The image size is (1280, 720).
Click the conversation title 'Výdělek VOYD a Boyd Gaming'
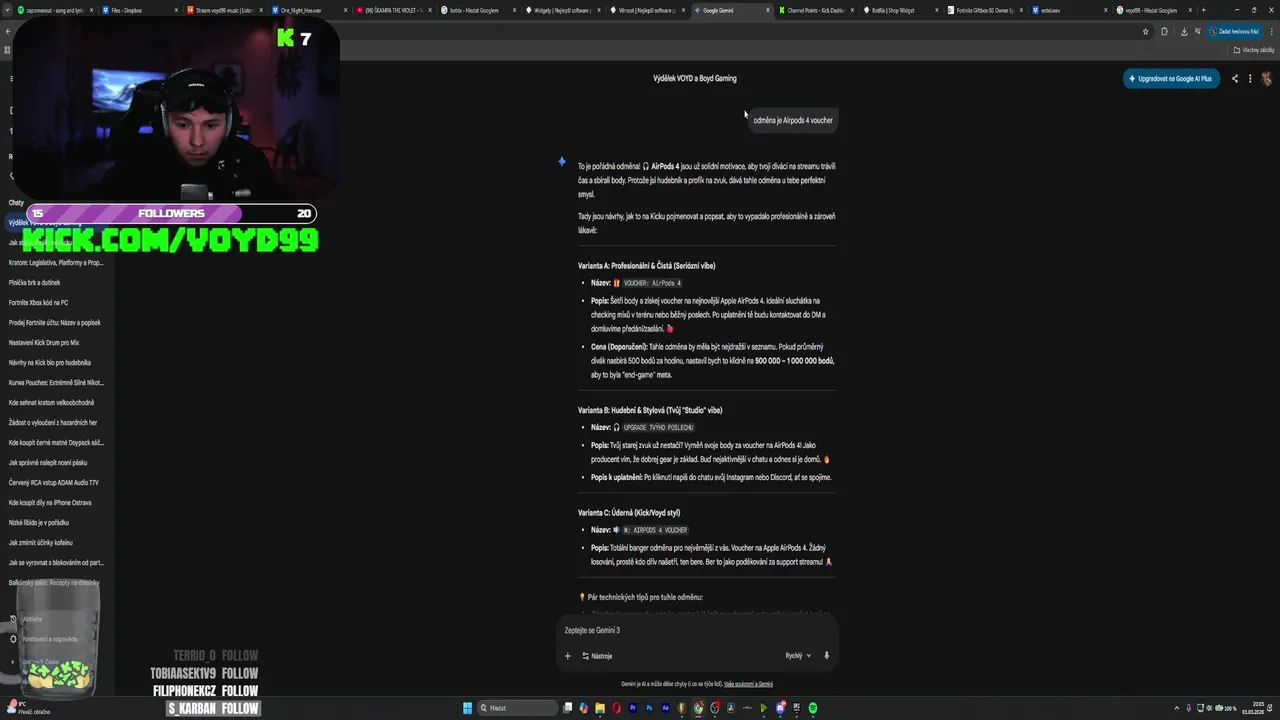[695, 78]
